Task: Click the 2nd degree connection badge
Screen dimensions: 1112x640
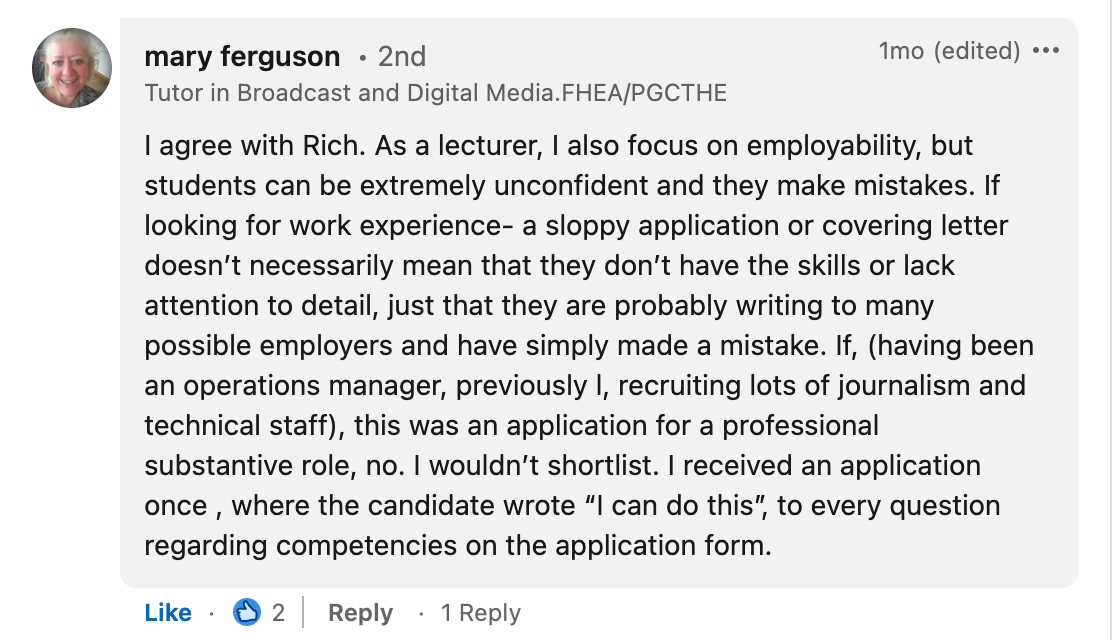Action: (402, 57)
